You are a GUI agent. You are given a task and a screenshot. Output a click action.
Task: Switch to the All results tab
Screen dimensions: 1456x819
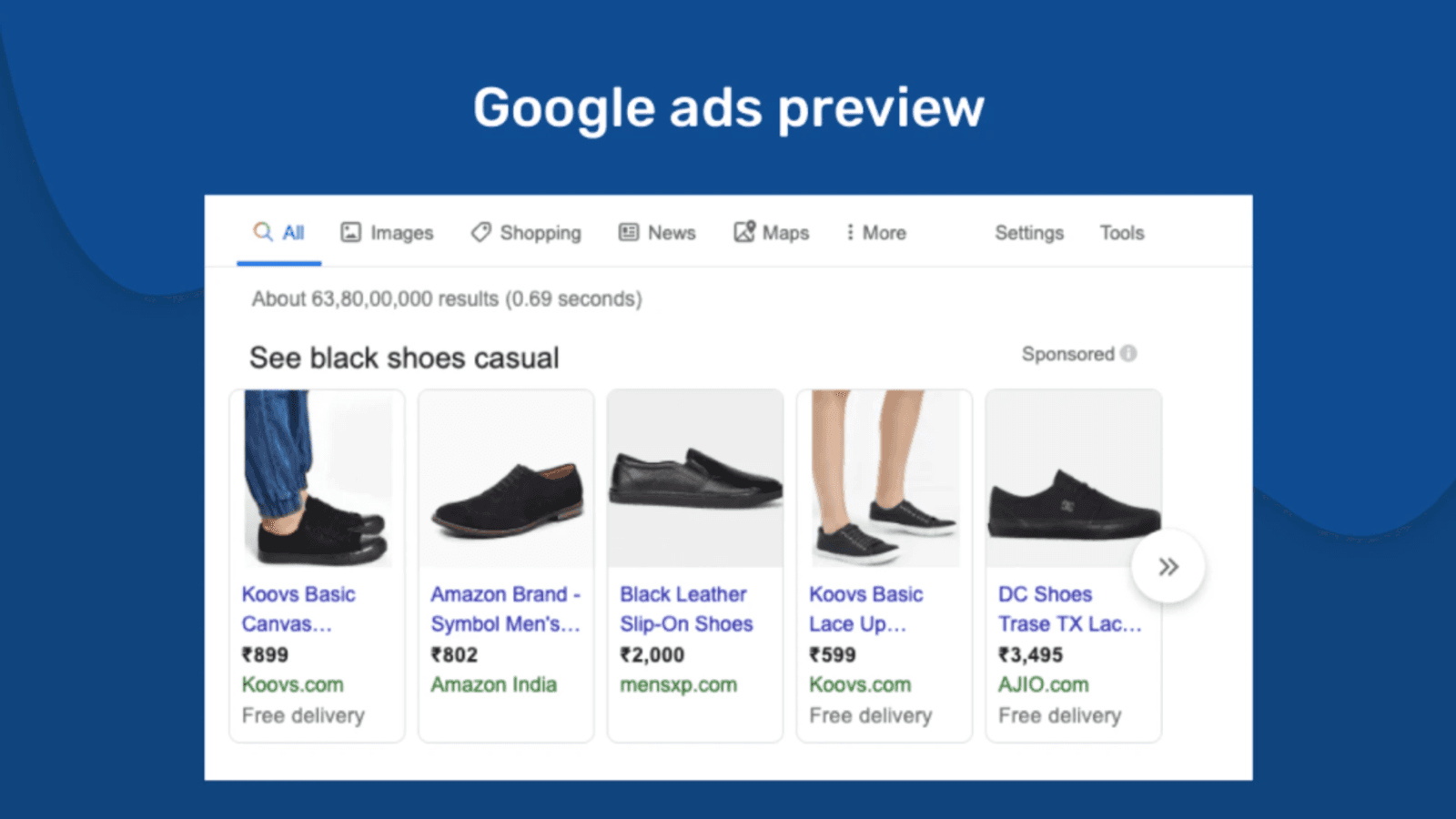pyautogui.click(x=291, y=233)
